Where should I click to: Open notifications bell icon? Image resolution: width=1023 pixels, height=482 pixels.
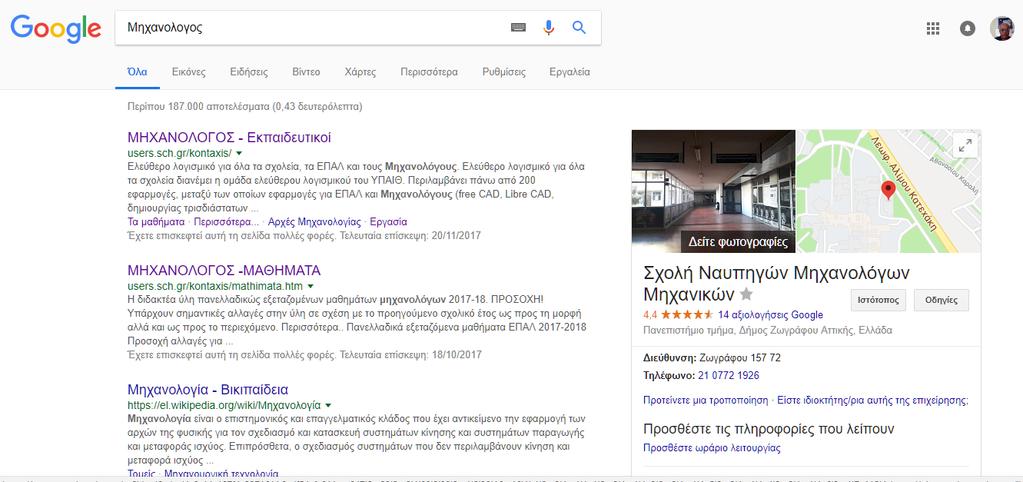tap(968, 28)
